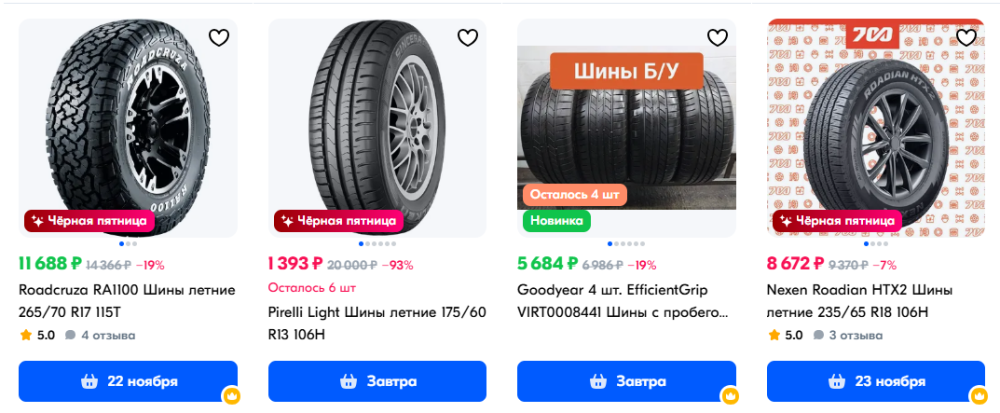Open Nexen Roadian HTX2 product title
This screenshot has width=1000, height=413.
[860, 300]
